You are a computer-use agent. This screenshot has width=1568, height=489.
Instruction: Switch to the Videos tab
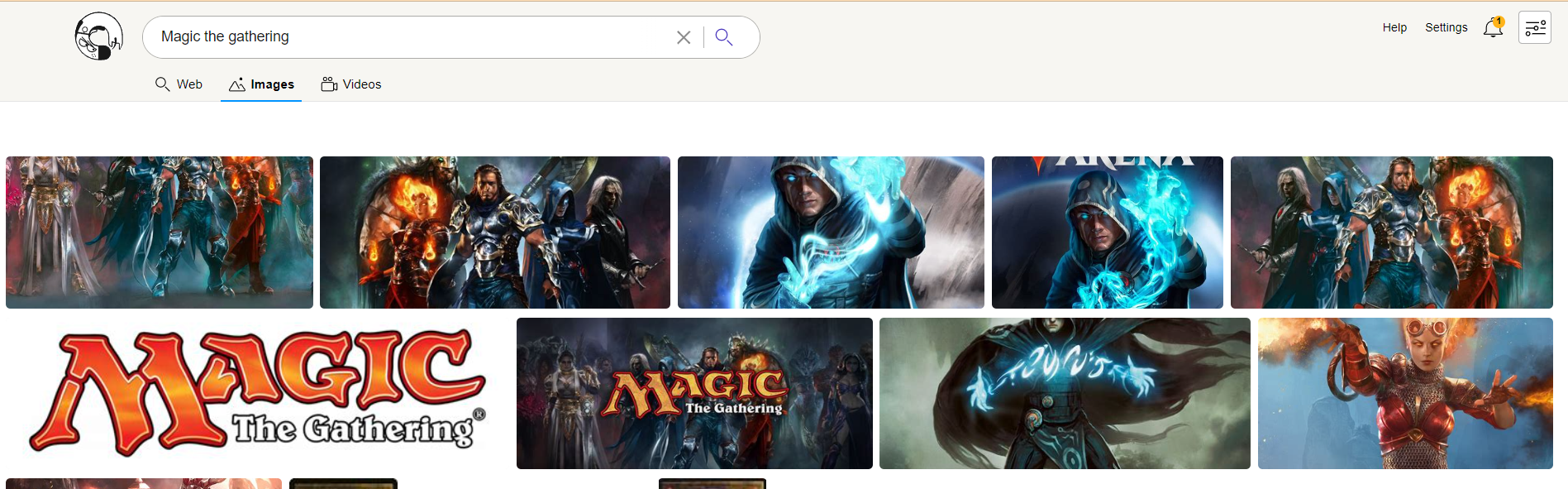tap(351, 84)
